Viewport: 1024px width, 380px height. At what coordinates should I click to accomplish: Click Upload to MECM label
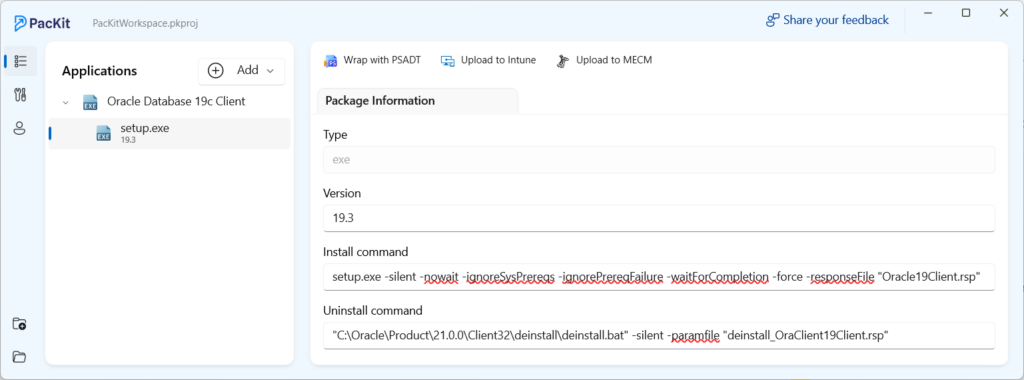coord(614,60)
